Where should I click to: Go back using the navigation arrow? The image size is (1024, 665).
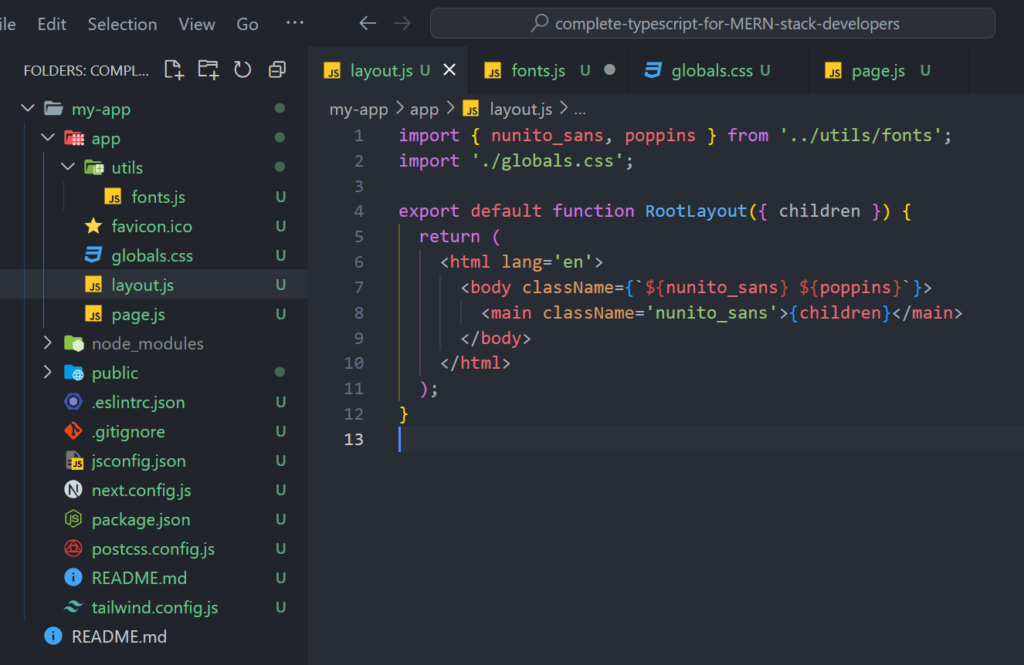(x=367, y=23)
